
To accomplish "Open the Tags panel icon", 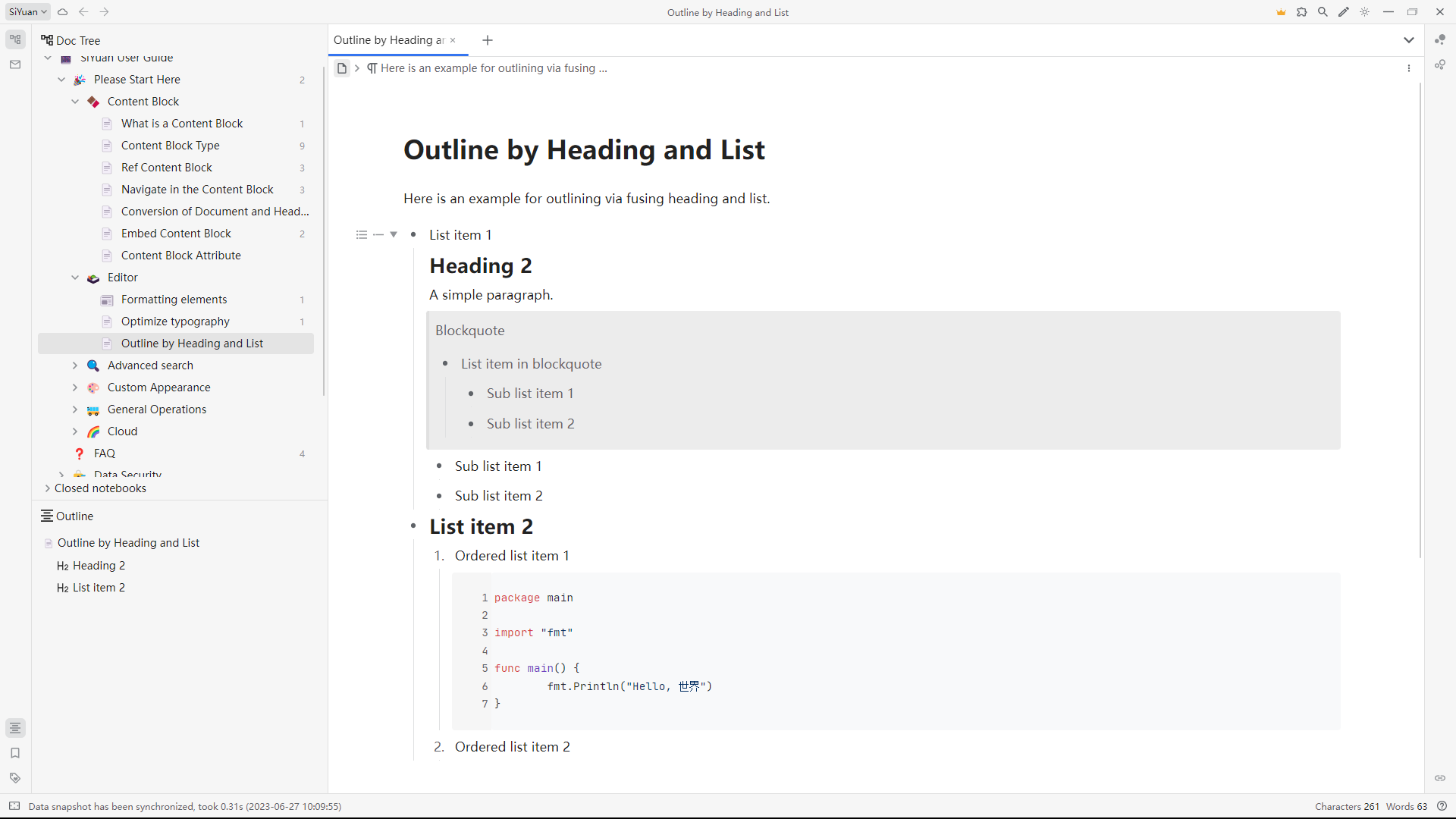I will click(x=15, y=778).
